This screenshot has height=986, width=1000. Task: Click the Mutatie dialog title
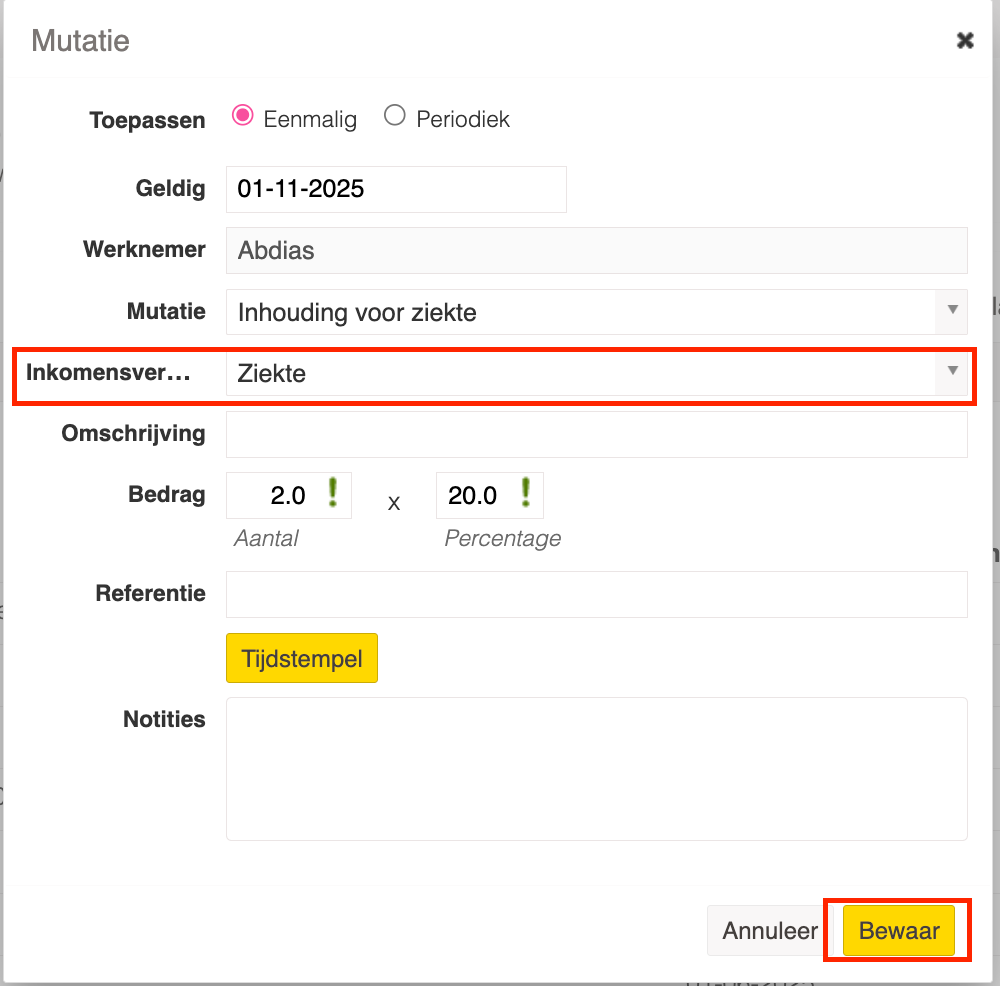tap(81, 41)
